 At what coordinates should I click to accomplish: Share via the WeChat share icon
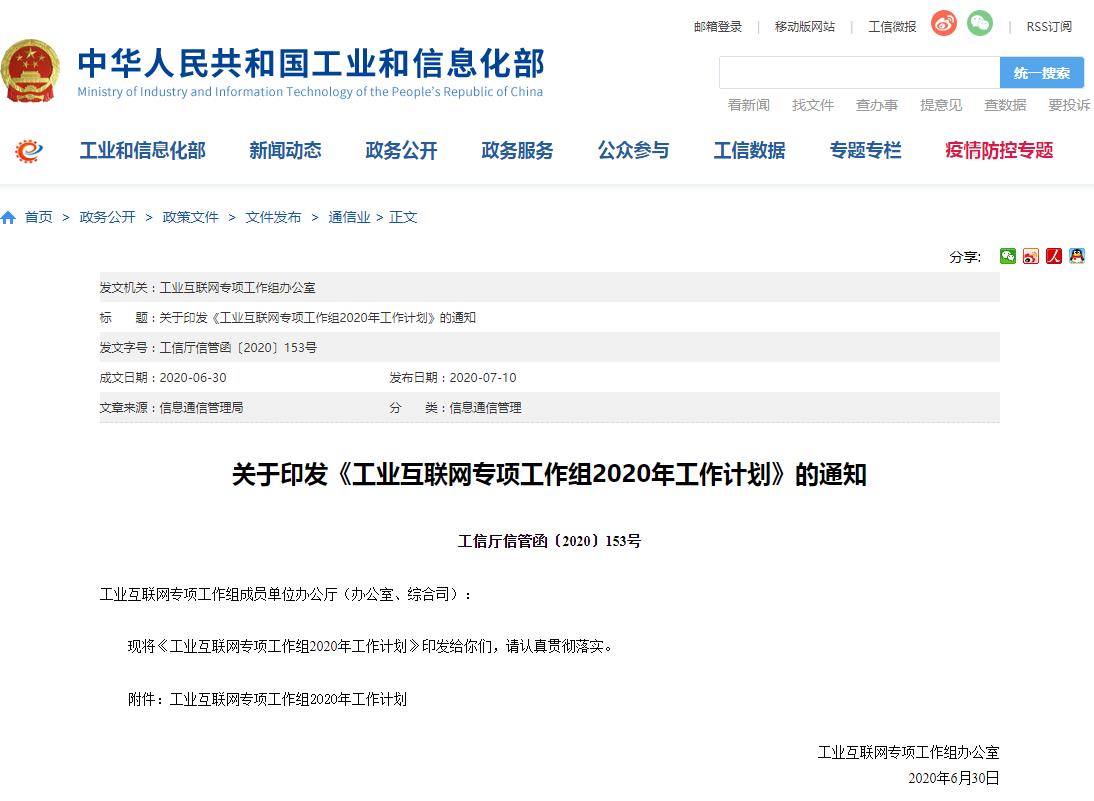(x=1007, y=256)
